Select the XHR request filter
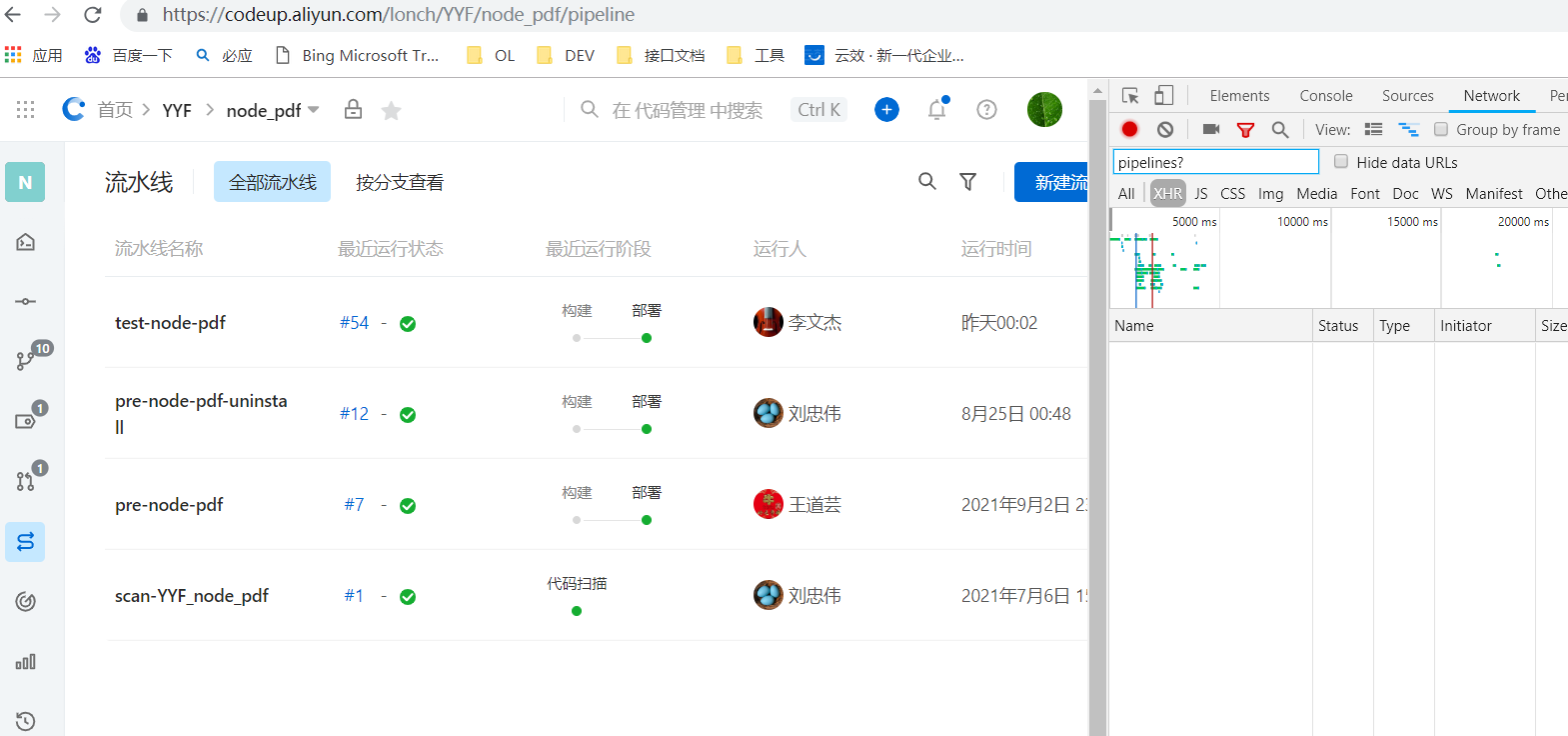1568x736 pixels. coord(1167,194)
